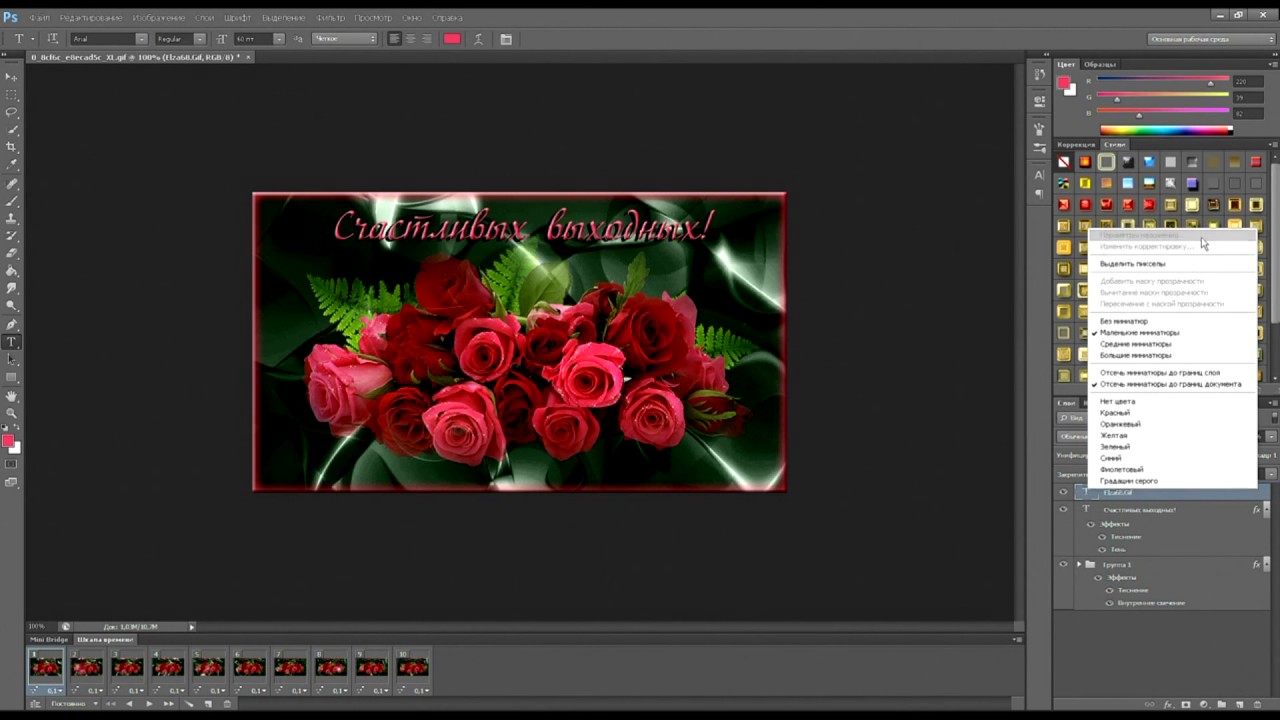The height and width of the screenshot is (720, 1280).
Task: Switch to the Образцы swatches tab
Action: click(1100, 65)
